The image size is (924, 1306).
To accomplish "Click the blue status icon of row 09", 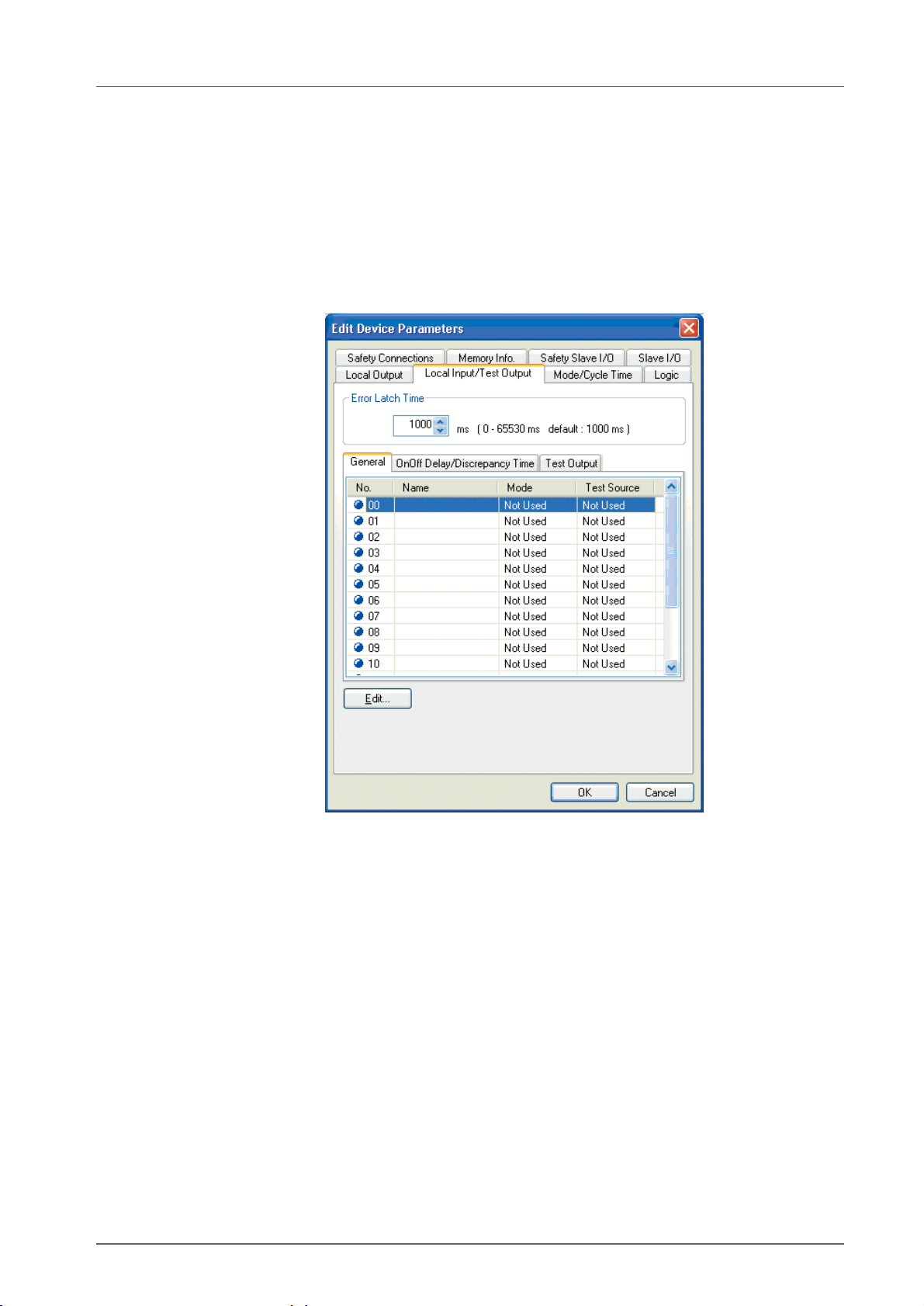I will point(358,647).
